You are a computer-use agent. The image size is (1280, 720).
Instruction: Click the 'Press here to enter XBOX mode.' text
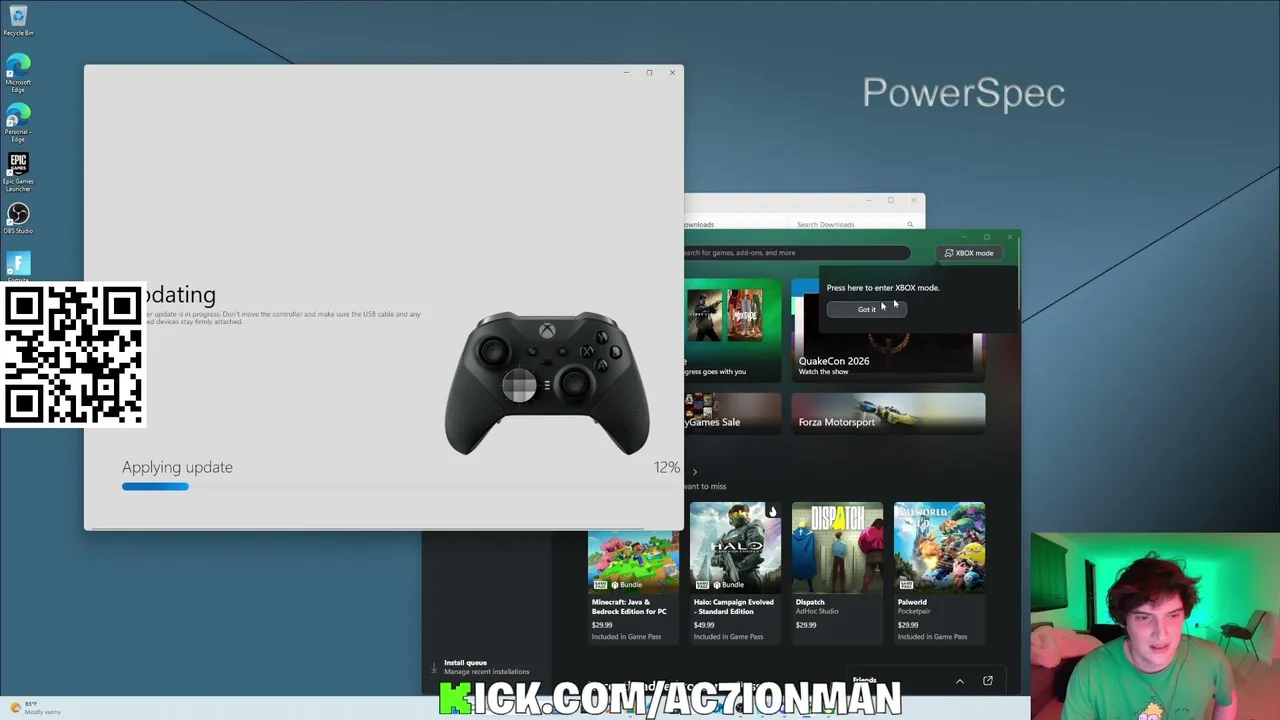click(883, 288)
